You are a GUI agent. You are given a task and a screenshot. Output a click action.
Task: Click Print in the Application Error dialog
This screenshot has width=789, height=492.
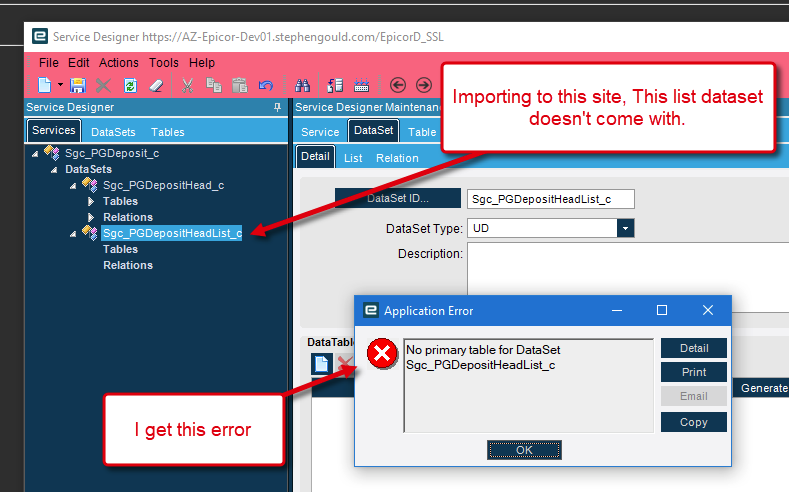[x=694, y=372]
